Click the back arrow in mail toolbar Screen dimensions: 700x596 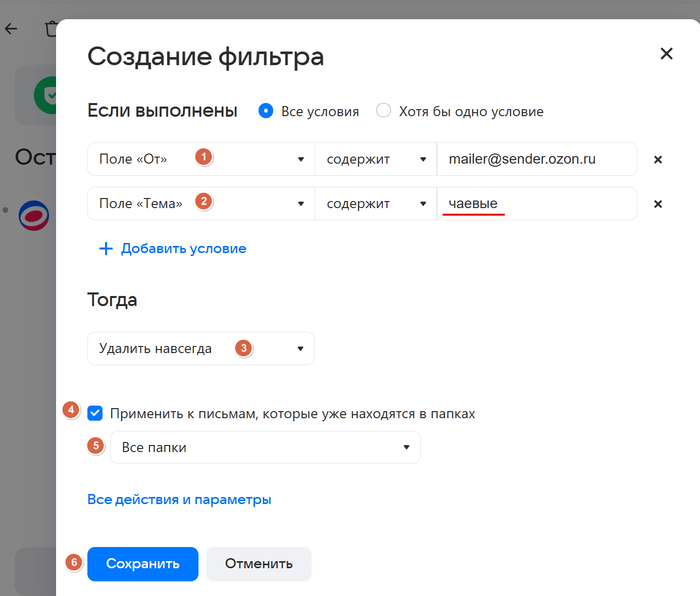(11, 29)
